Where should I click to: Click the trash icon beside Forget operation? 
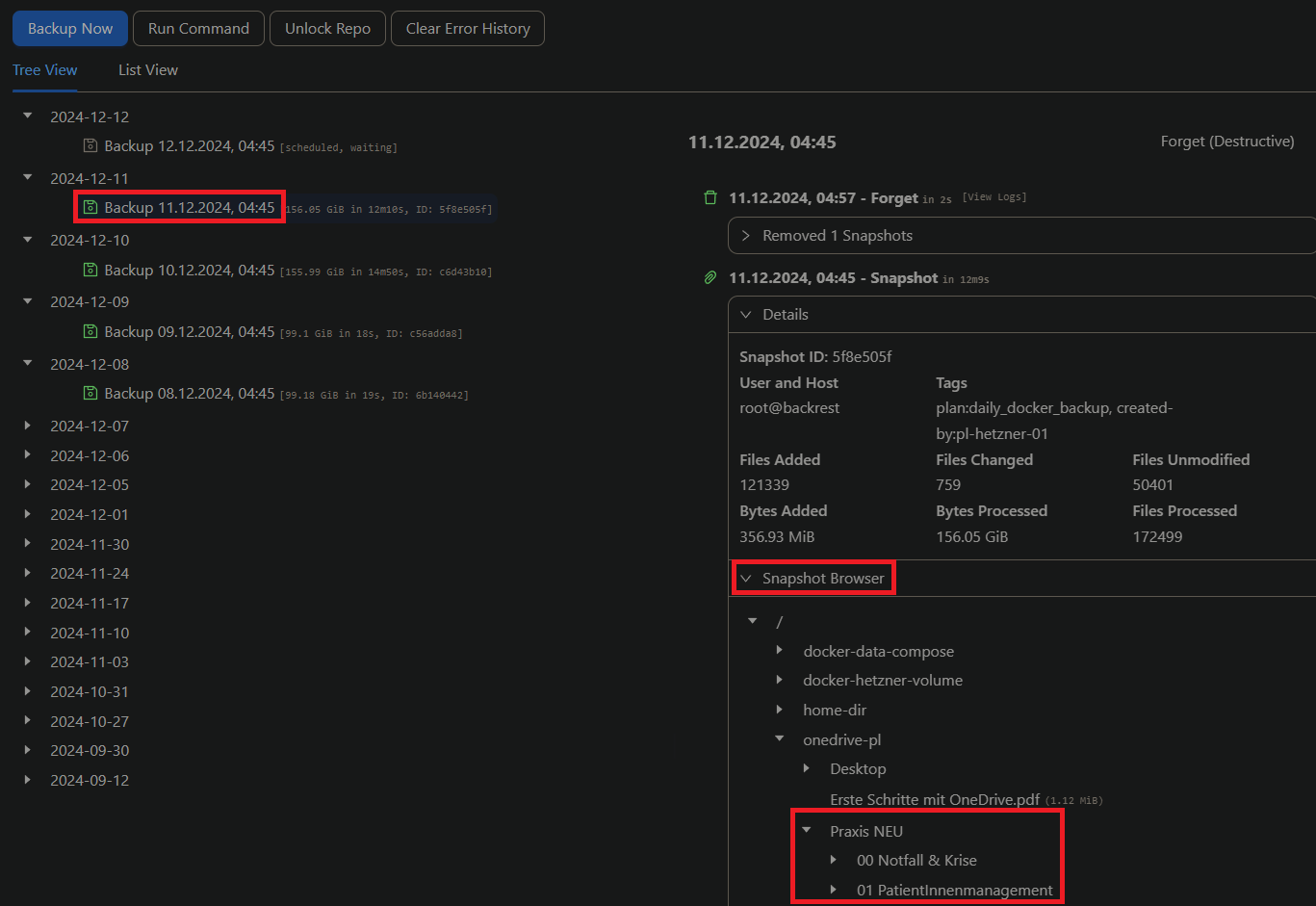[x=710, y=198]
